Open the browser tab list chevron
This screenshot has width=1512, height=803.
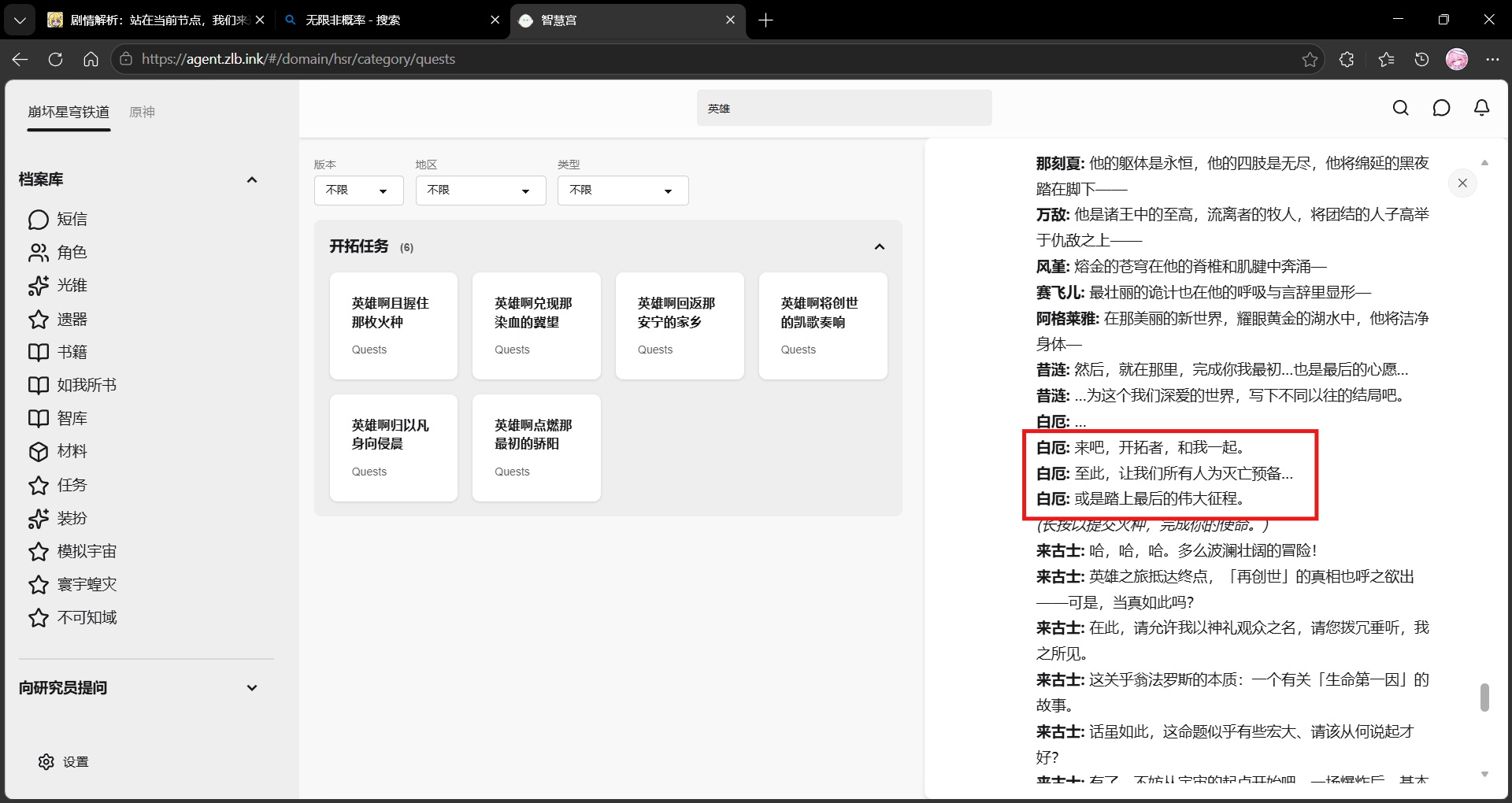[20, 20]
